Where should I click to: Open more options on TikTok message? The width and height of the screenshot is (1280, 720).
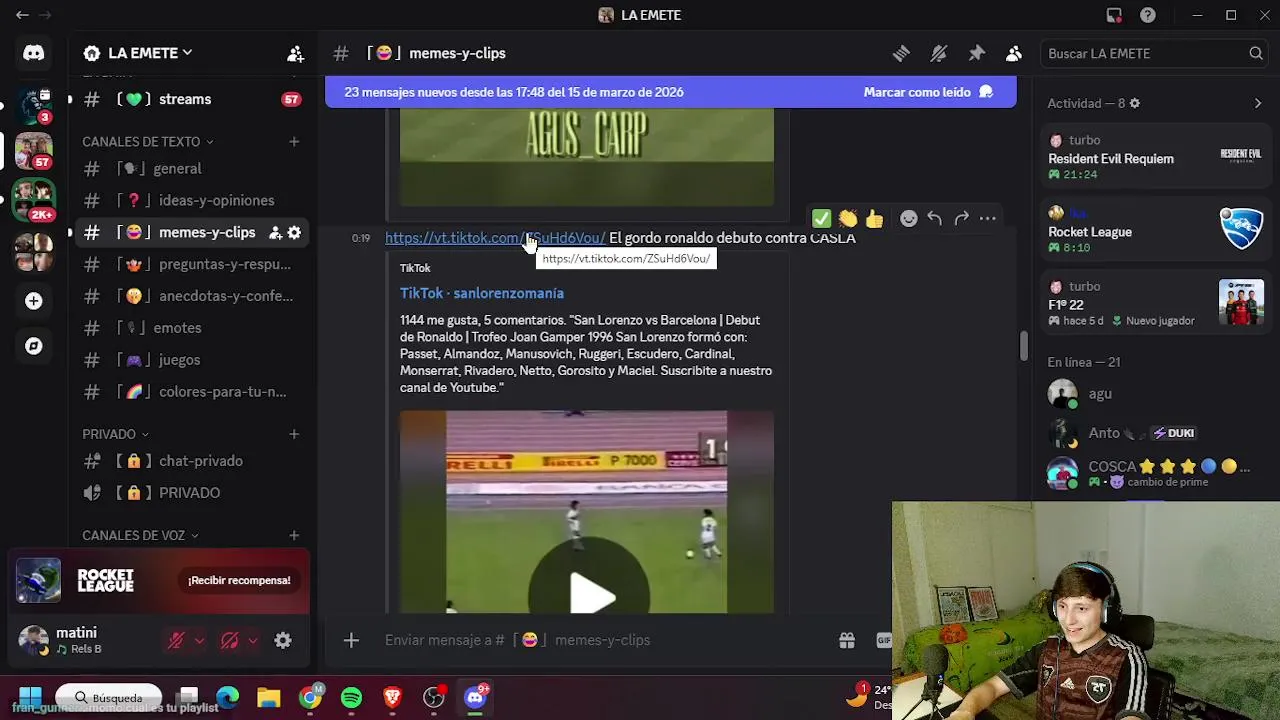(988, 218)
